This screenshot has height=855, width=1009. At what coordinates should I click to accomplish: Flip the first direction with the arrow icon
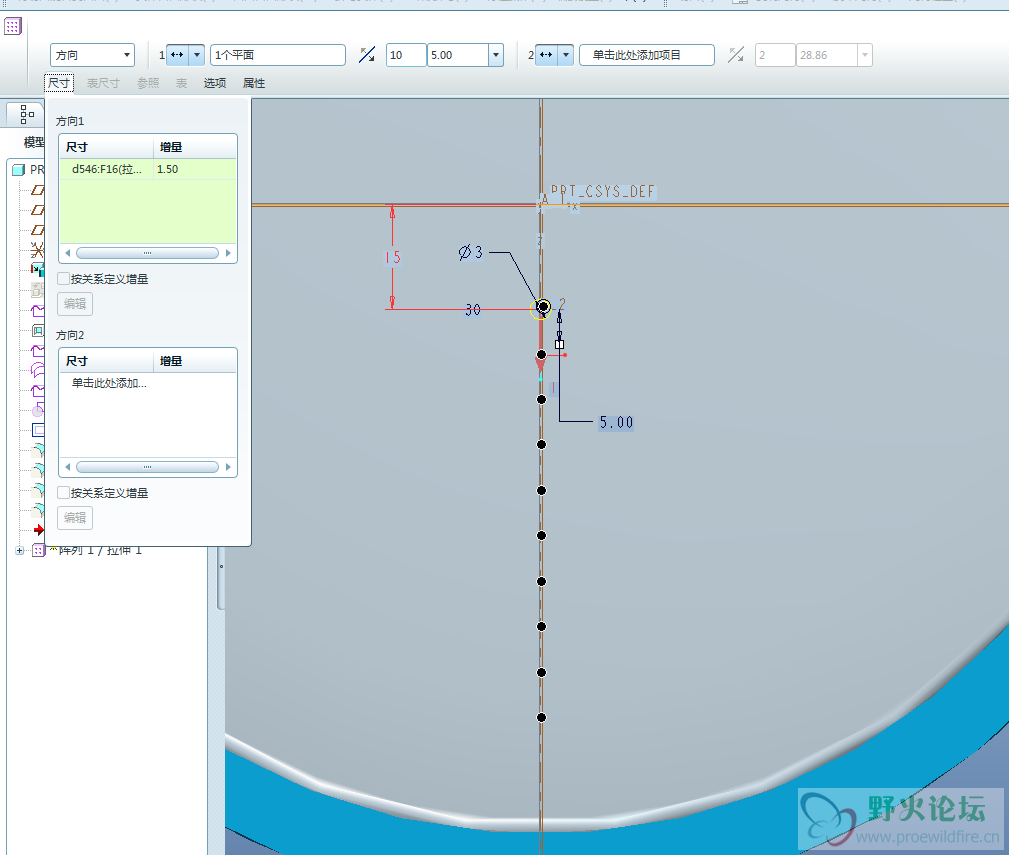tap(367, 55)
